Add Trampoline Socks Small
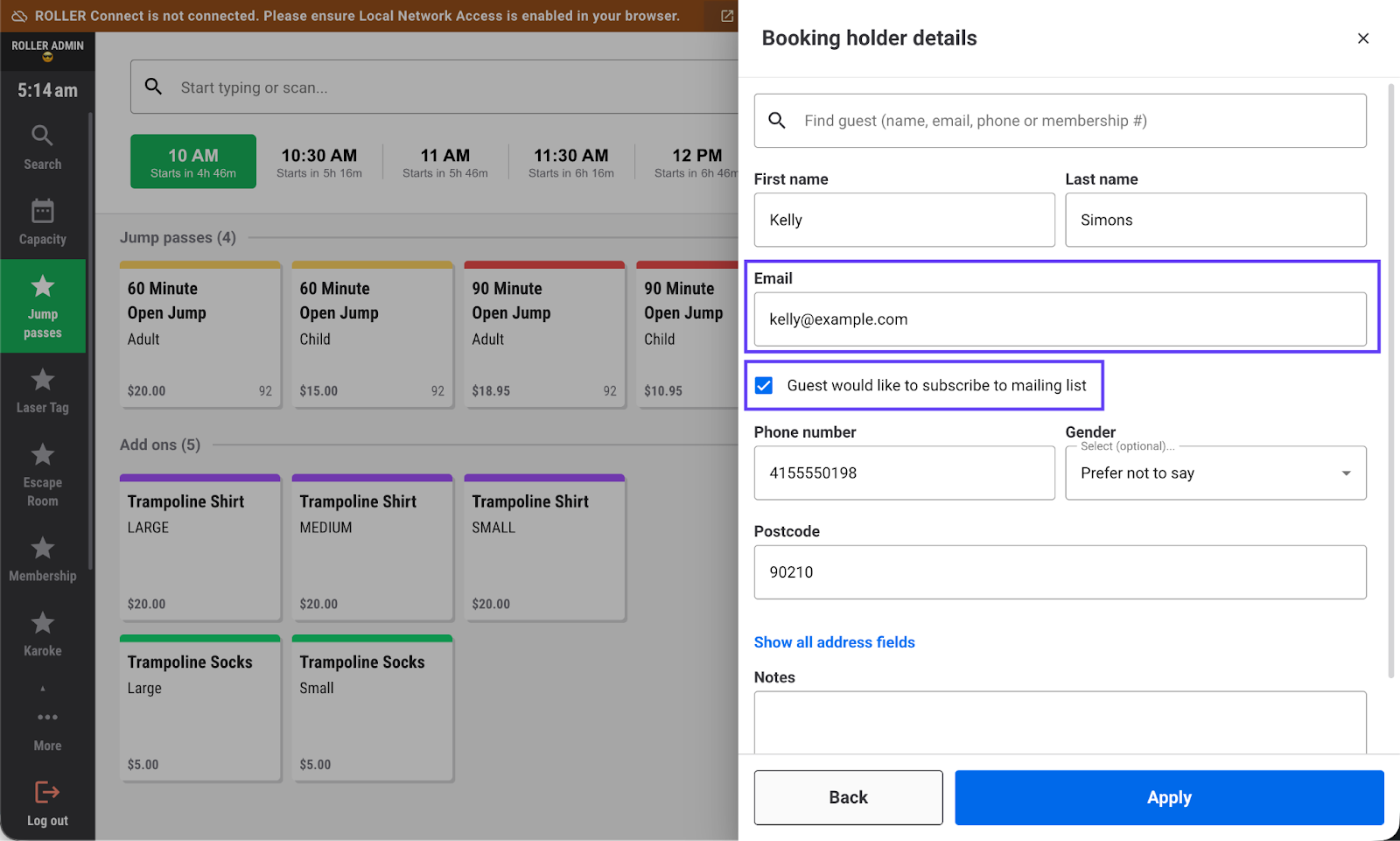The width and height of the screenshot is (1400, 841). 373,708
